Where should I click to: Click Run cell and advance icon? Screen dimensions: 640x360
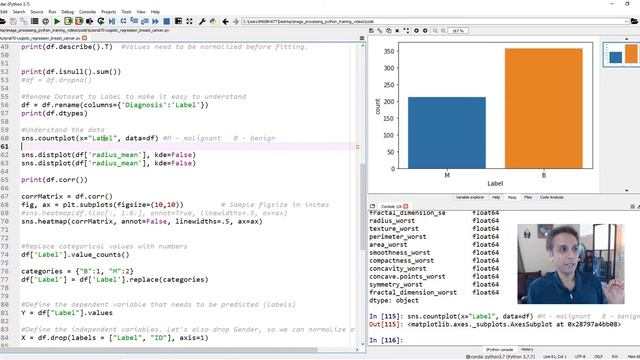point(79,21)
